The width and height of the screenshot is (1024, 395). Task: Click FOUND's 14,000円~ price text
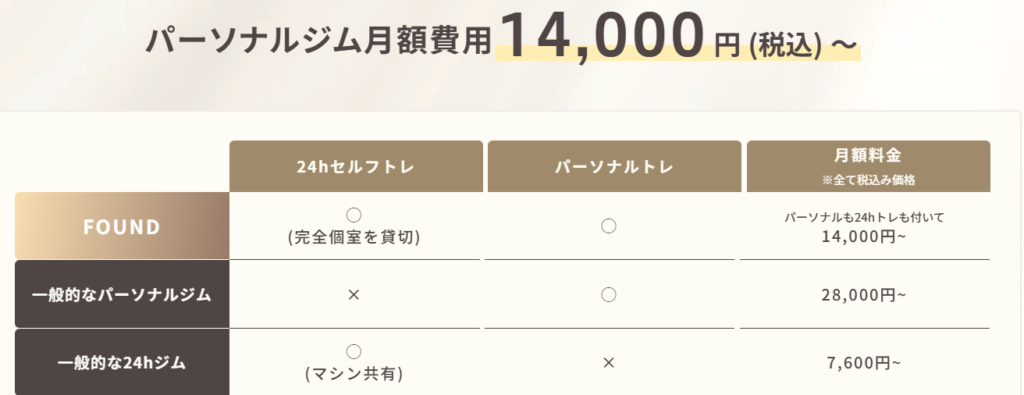pyautogui.click(x=864, y=237)
